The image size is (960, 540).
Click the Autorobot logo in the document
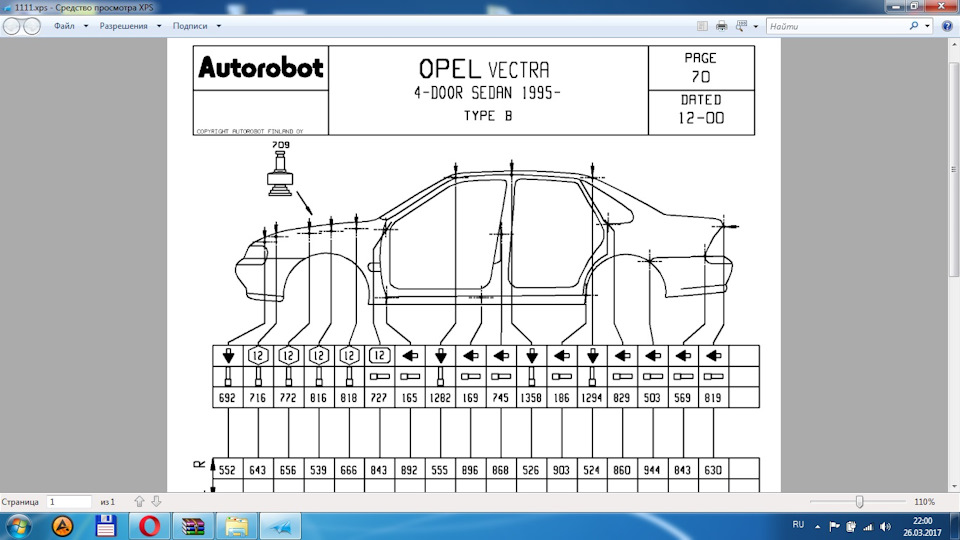tap(261, 67)
